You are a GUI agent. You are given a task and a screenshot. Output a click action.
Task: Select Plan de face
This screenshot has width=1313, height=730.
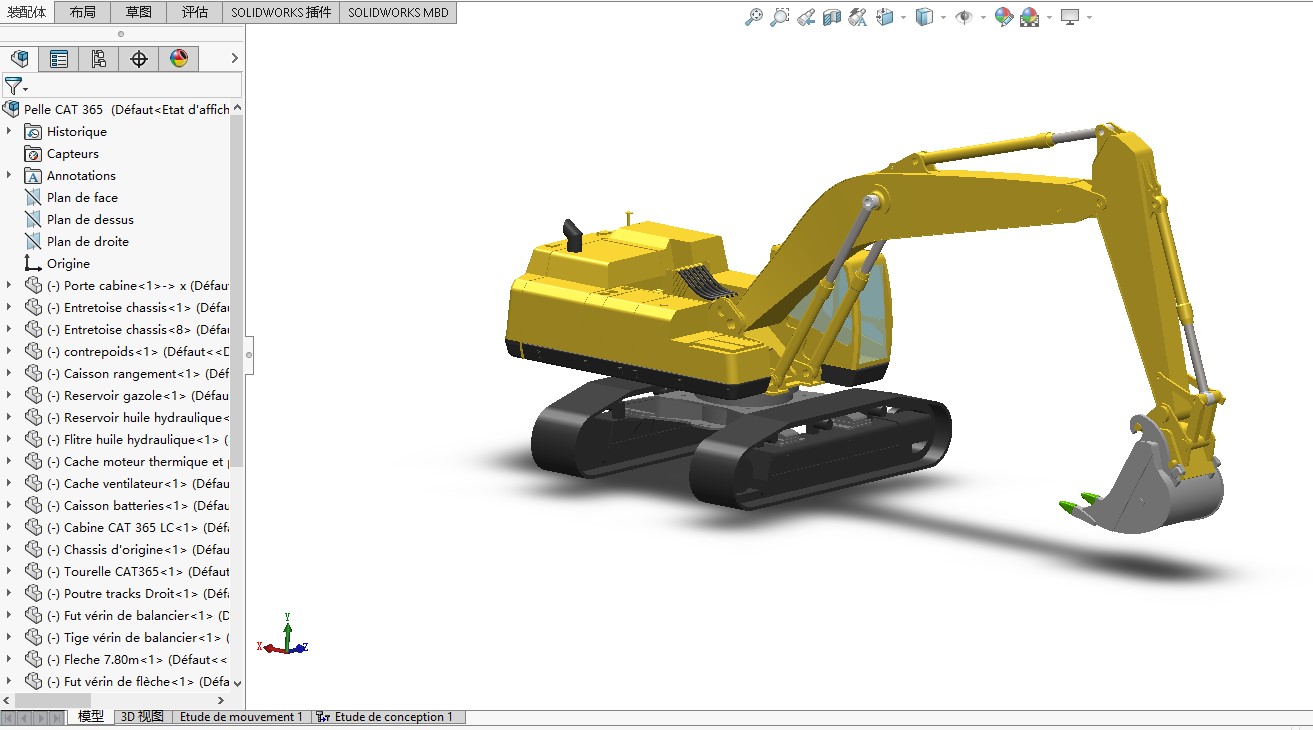click(81, 197)
